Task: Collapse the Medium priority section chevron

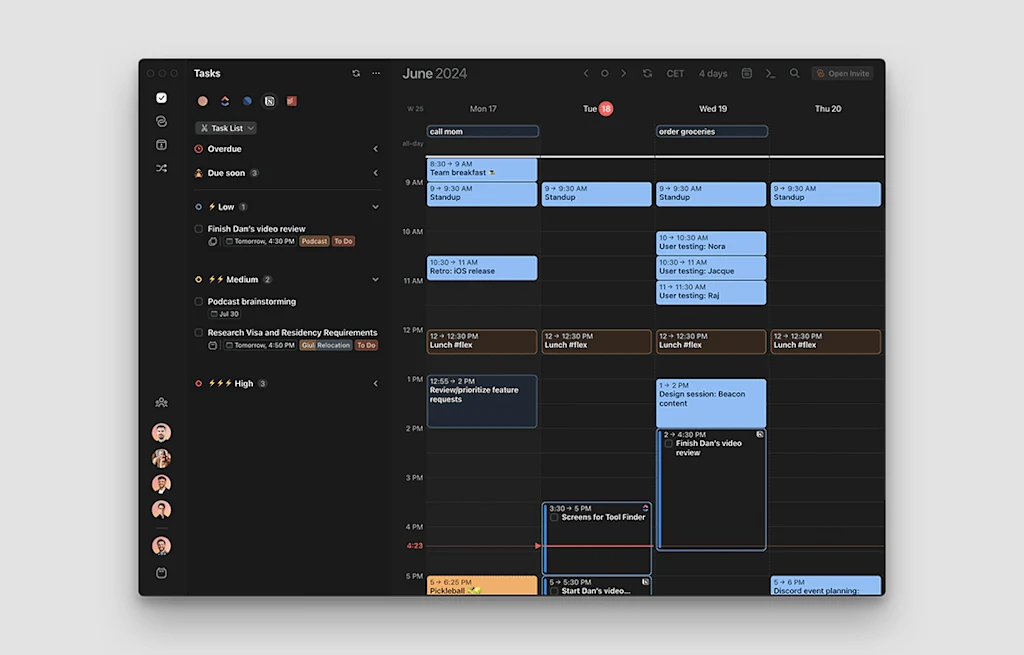Action: [376, 280]
